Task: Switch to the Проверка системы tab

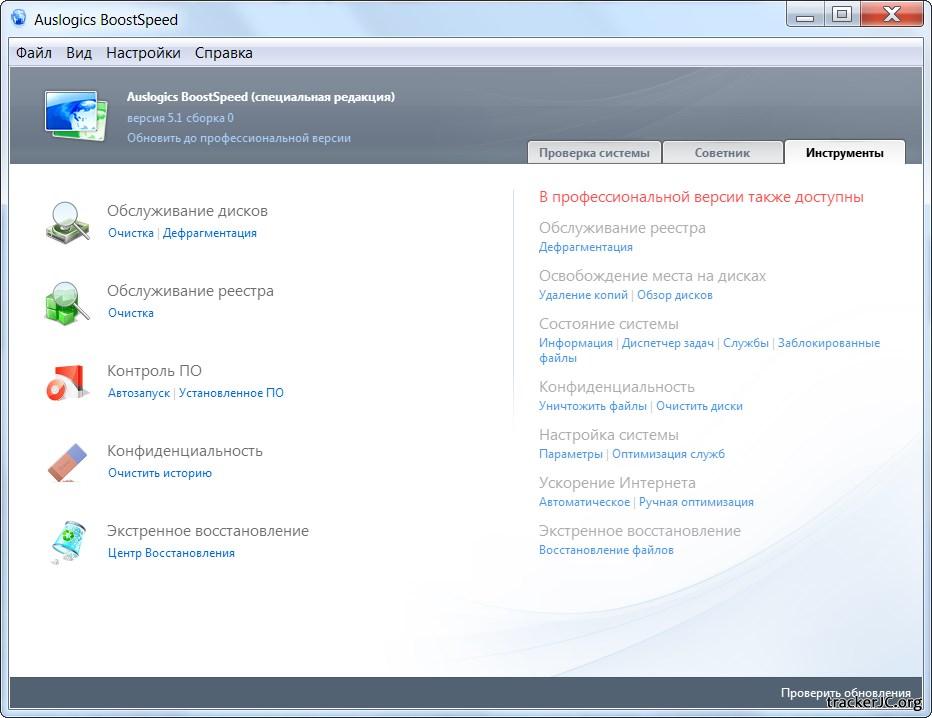Action: [594, 153]
